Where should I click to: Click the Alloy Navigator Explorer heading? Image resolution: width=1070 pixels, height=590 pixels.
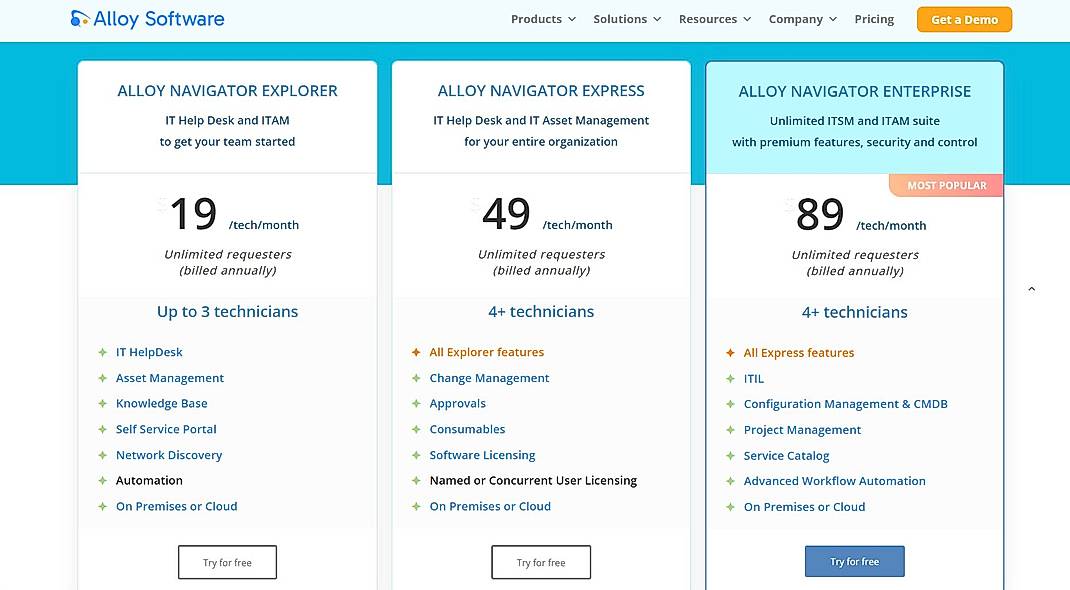pyautogui.click(x=227, y=91)
